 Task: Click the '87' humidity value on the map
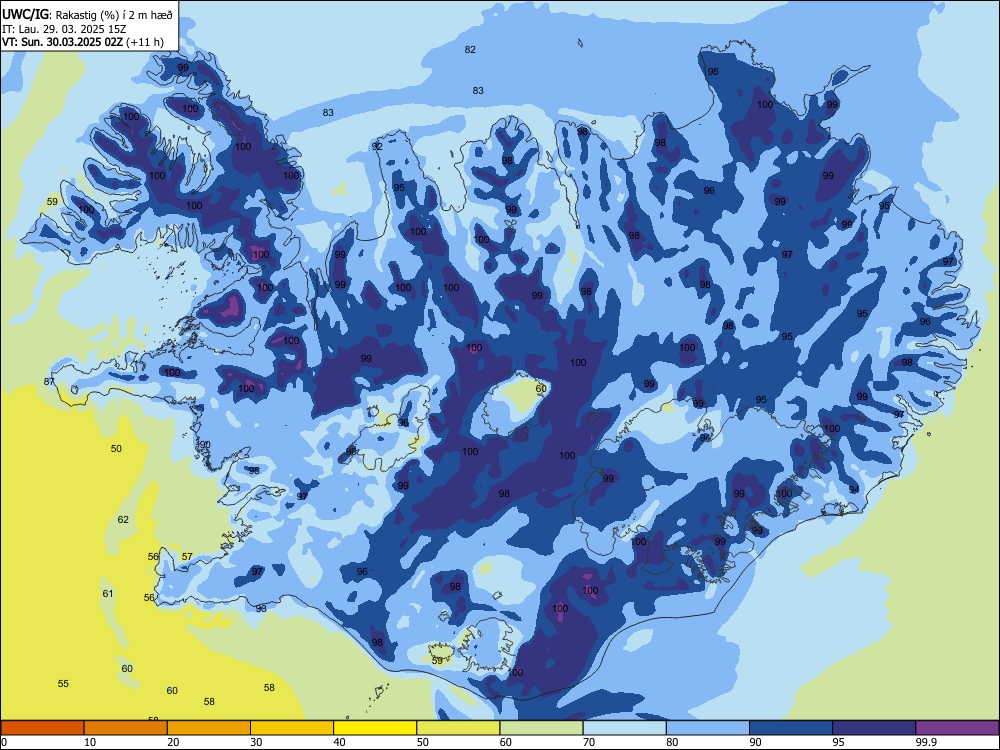click(x=49, y=381)
